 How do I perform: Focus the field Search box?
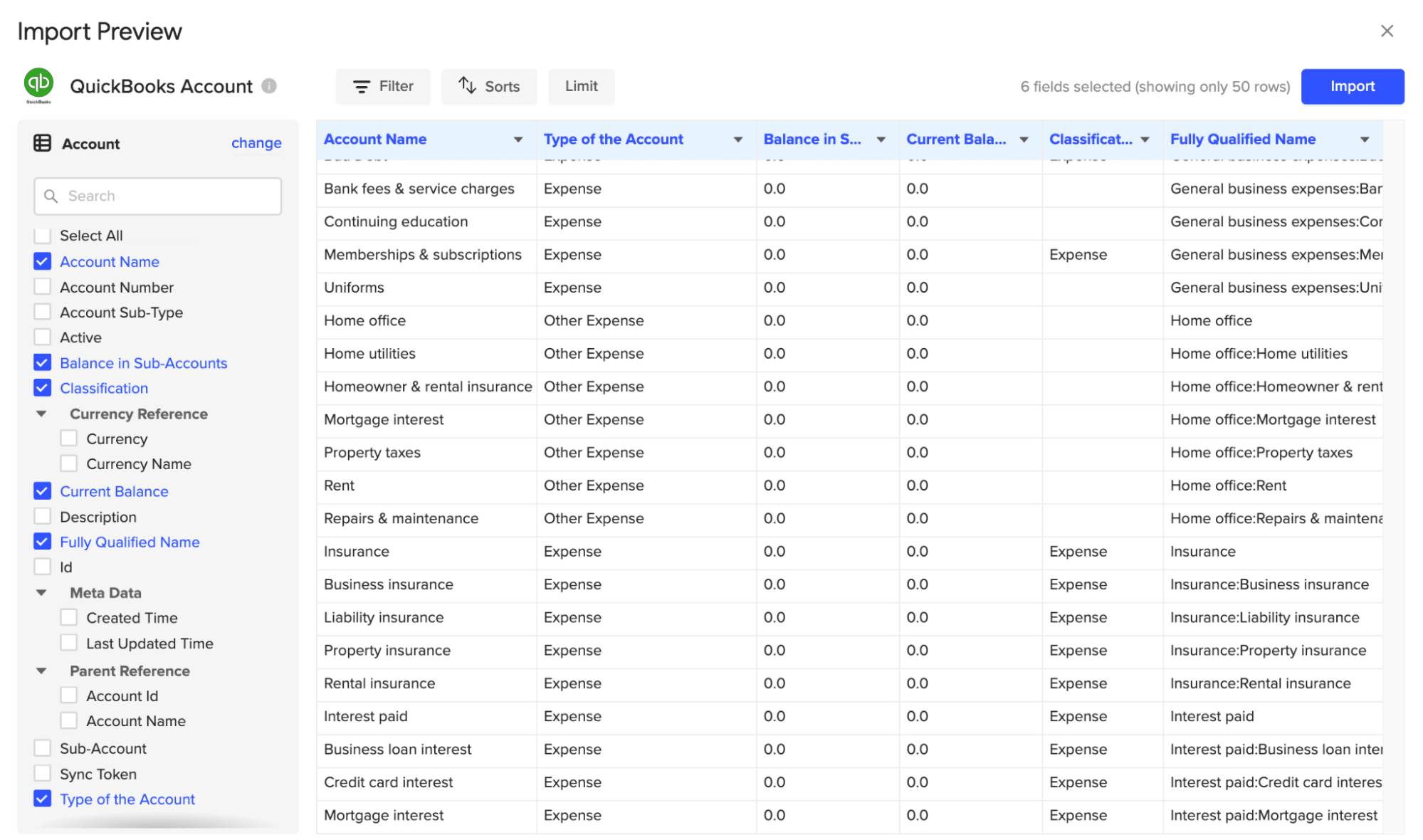pos(157,196)
